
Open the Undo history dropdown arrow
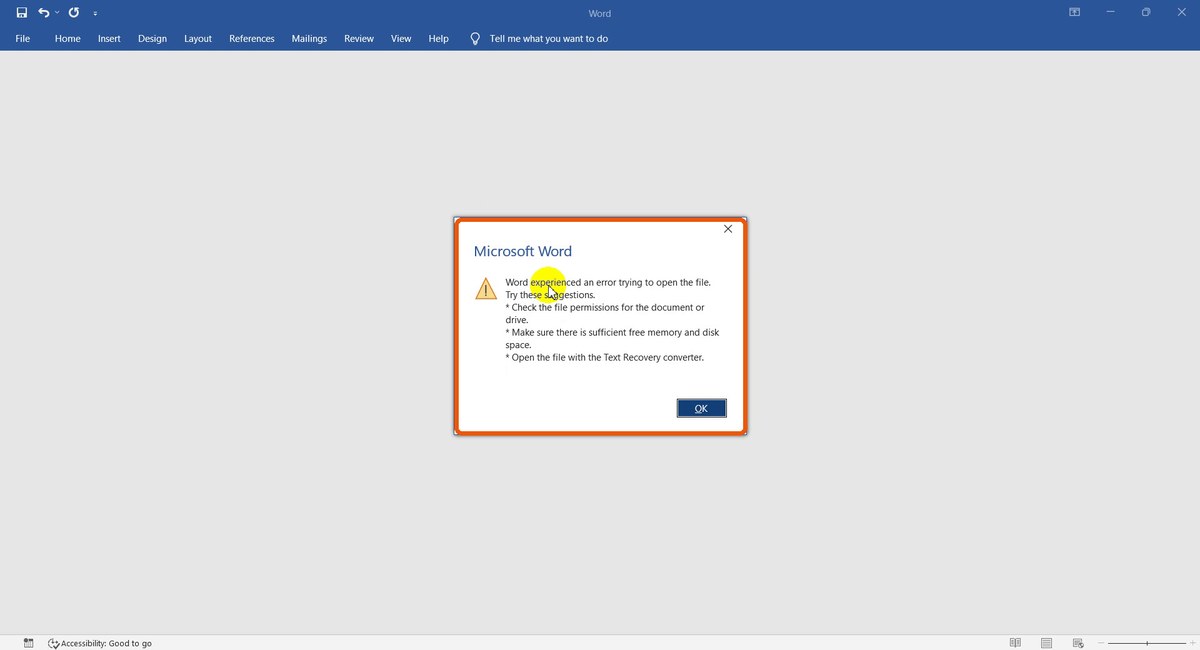coord(57,13)
